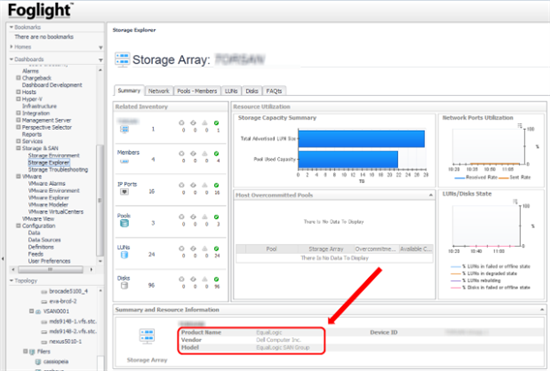Click the Storage Array icon in summary section
The height and width of the screenshot is (371, 550).
click(x=147, y=336)
